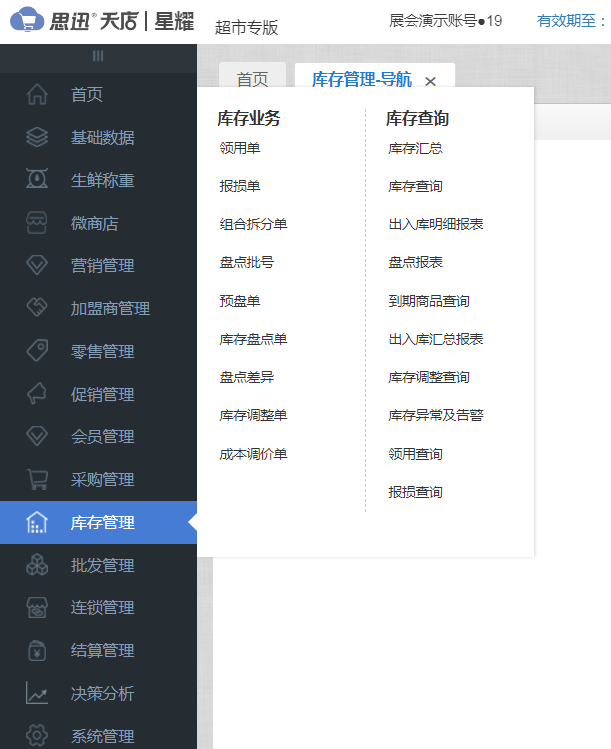Open the 库存盘点单 link
The height and width of the screenshot is (749, 611).
(x=253, y=339)
